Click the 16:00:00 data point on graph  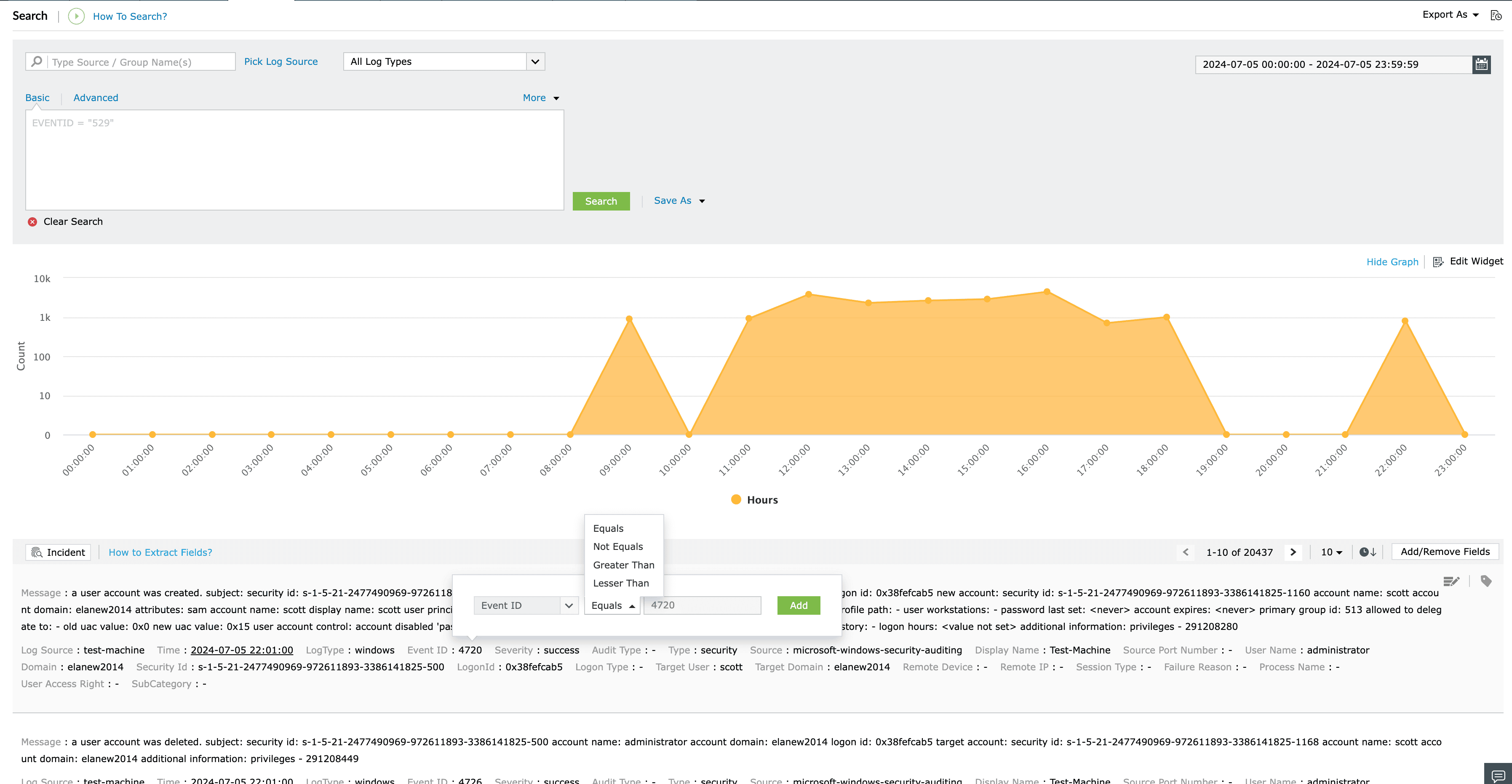tap(1047, 292)
